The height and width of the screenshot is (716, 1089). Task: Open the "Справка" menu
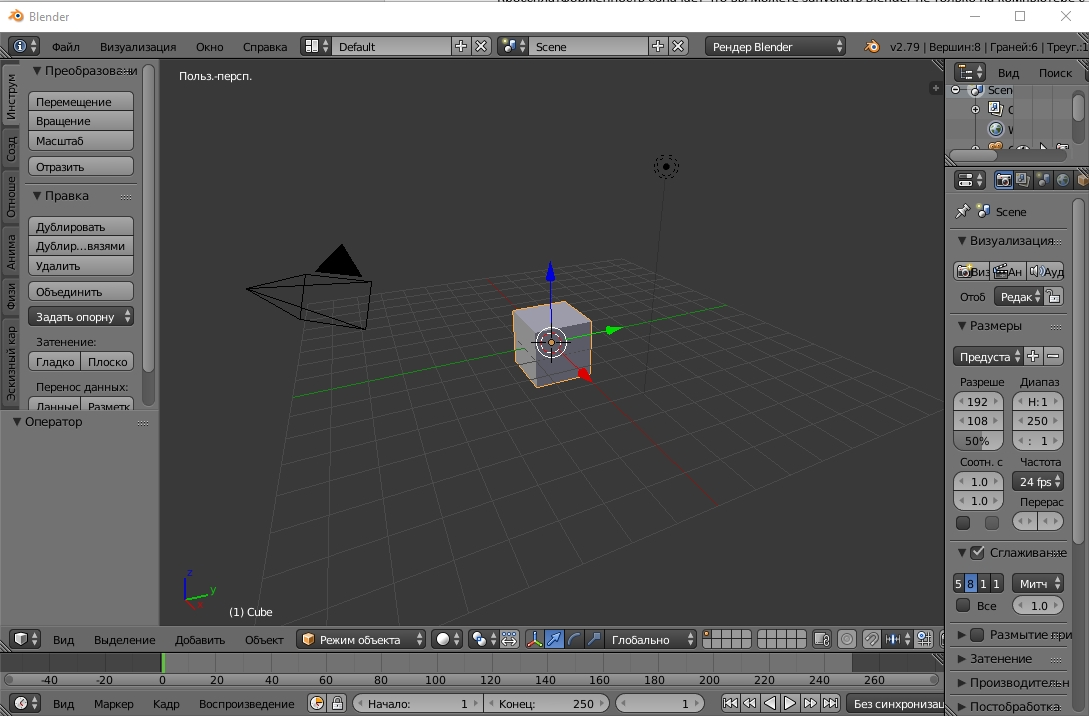[x=265, y=47]
